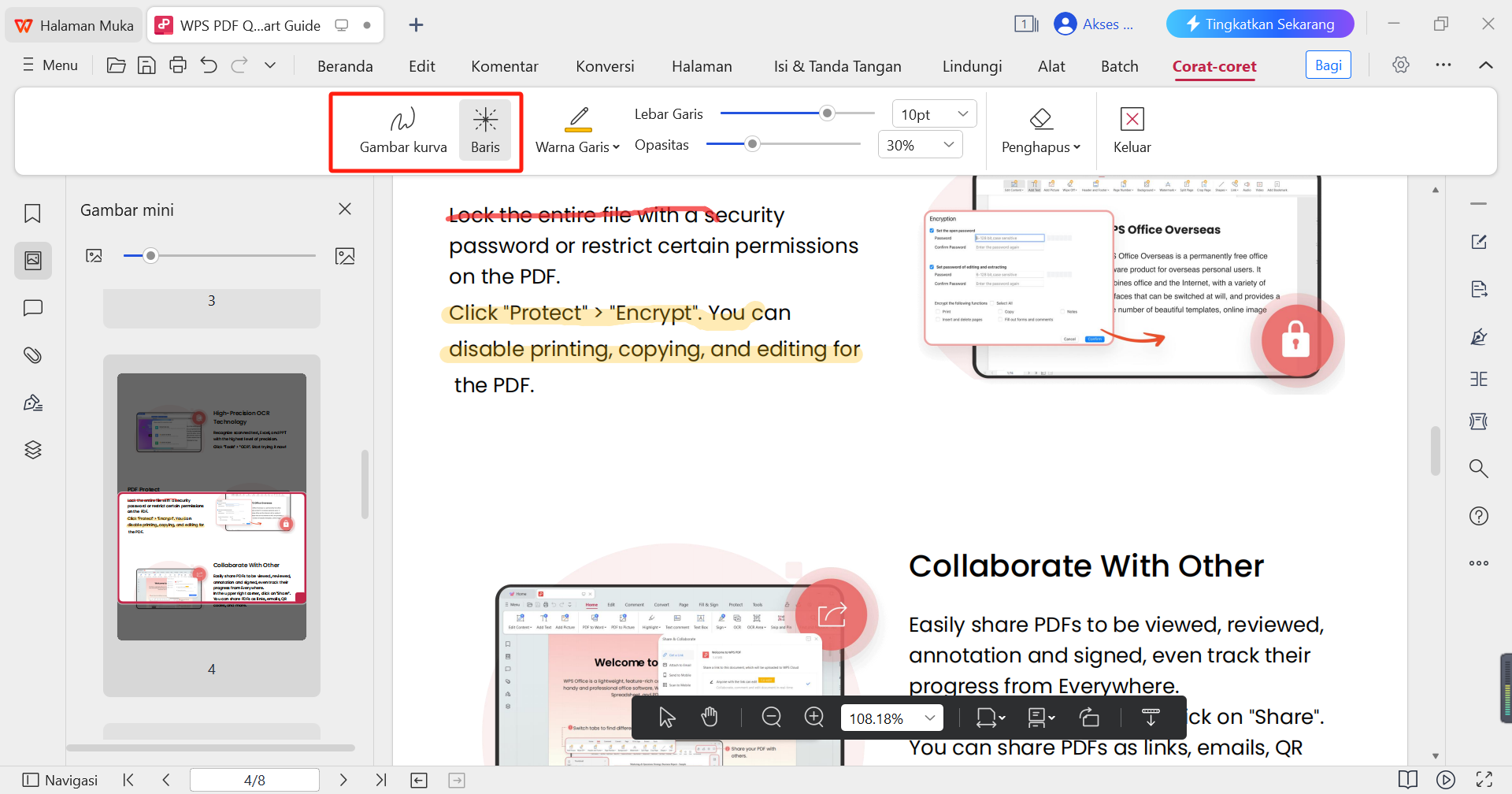This screenshot has width=1512, height=794.
Task: Open the bookmarks panel in the left sidebar
Action: [x=32, y=213]
